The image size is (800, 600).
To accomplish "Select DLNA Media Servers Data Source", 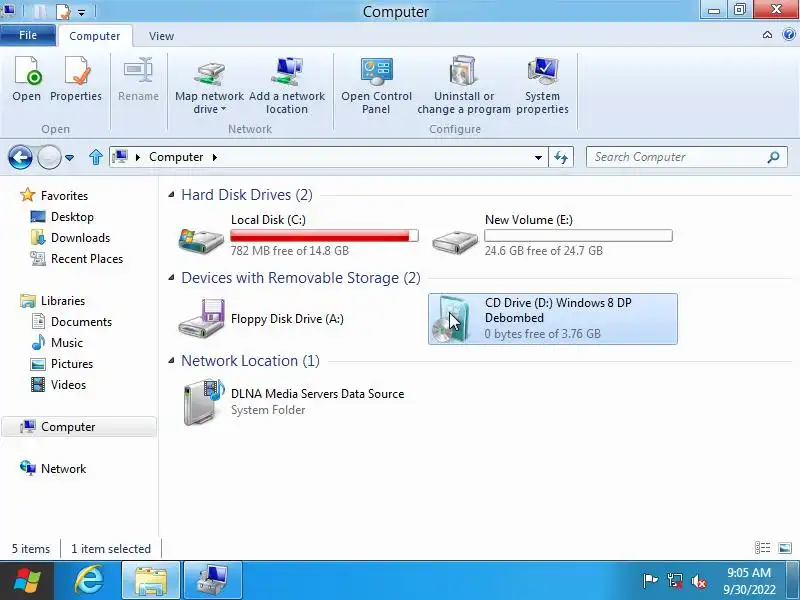I will coord(294,402).
